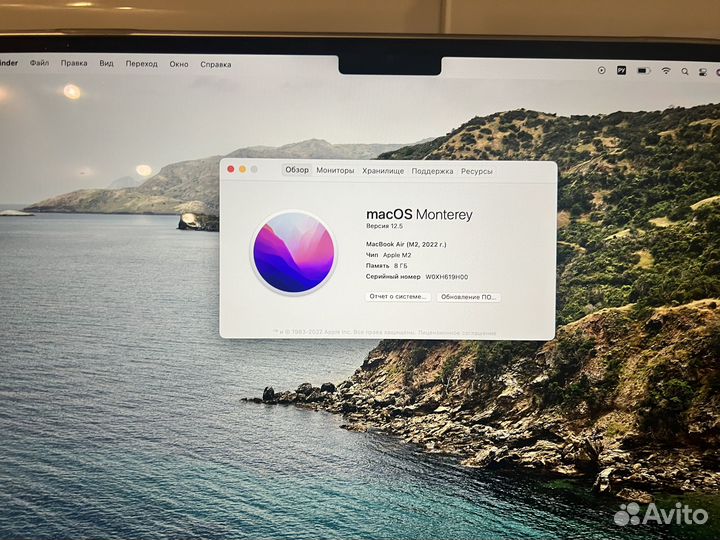
Task: Open the screen recording status icon
Action: 602,70
